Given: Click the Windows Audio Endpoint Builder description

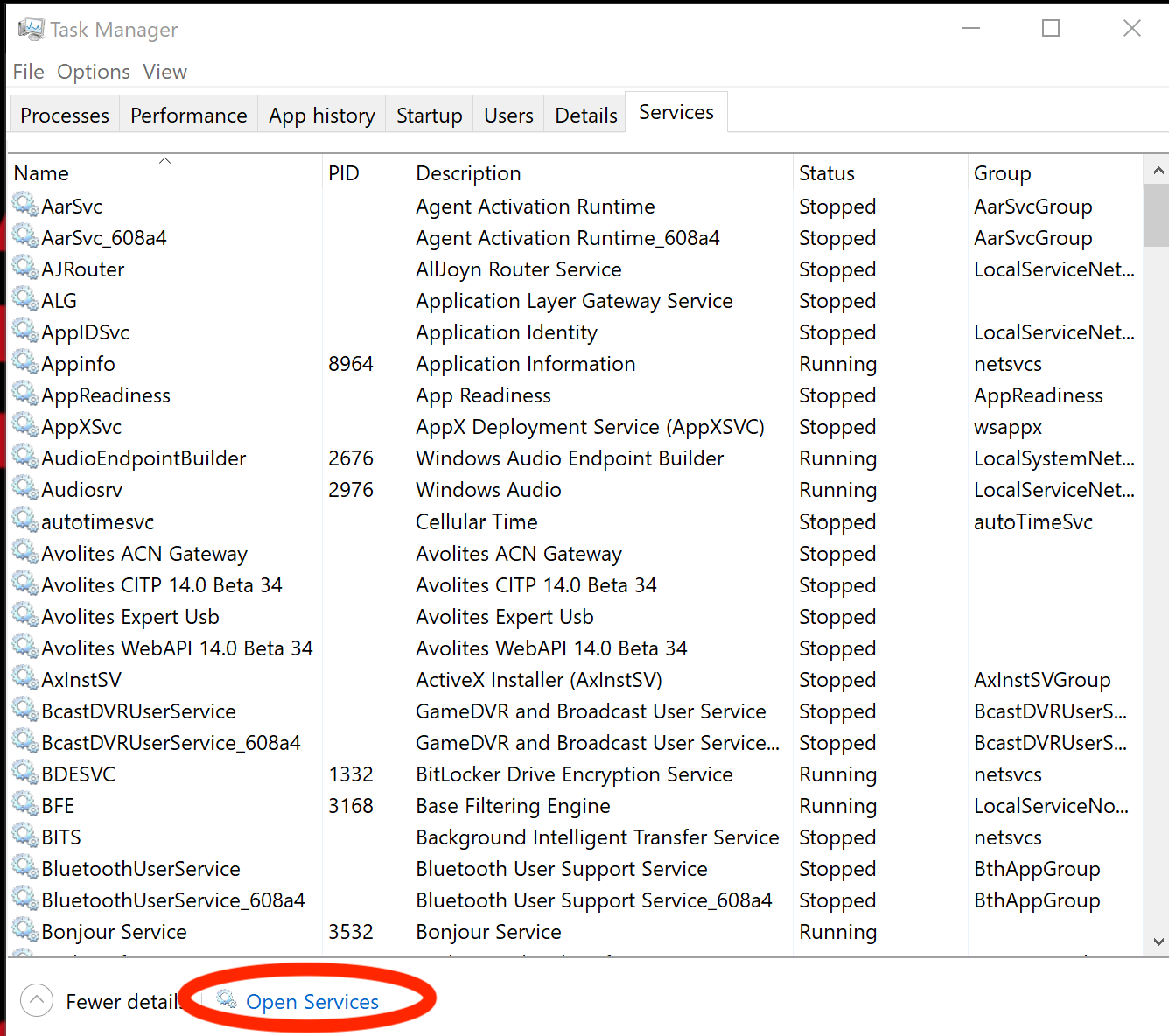Looking at the screenshot, I should (570, 458).
